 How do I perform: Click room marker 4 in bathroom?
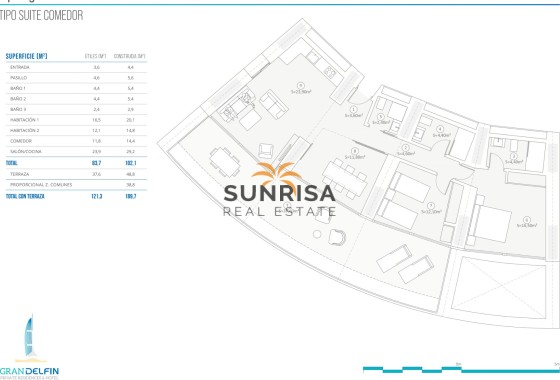click(441, 130)
